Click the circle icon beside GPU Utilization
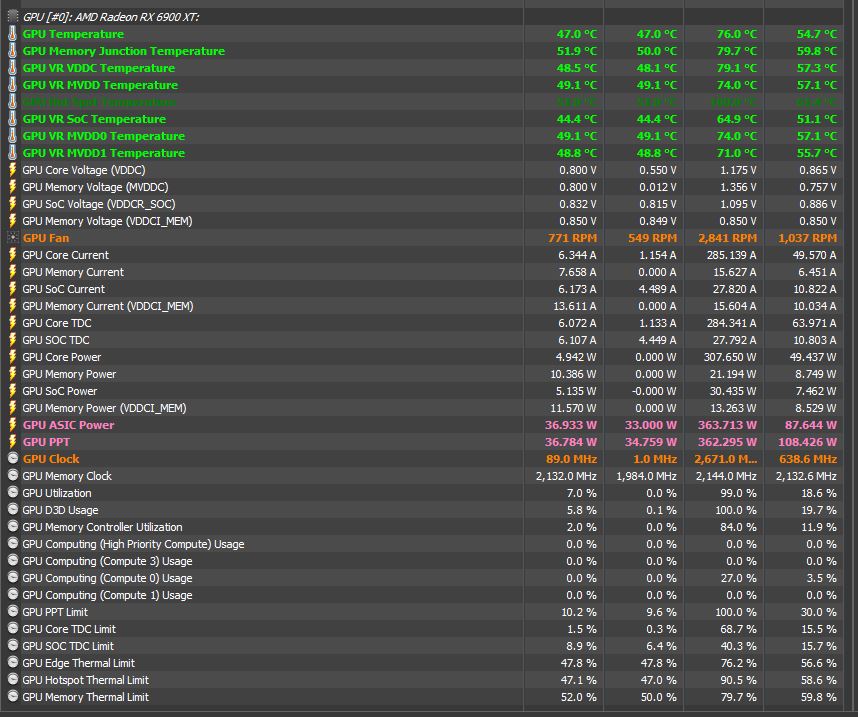 click(x=13, y=492)
